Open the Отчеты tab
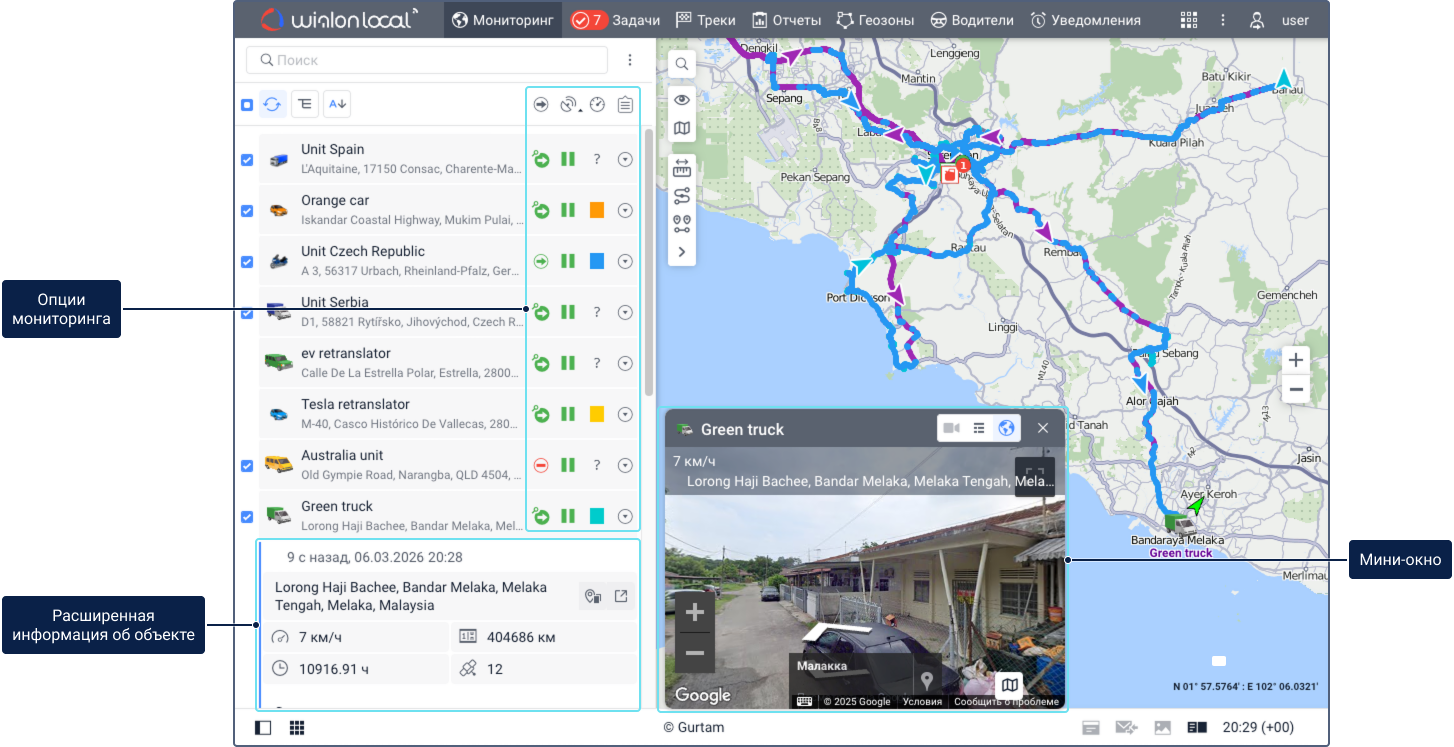Screen dimensions: 1454x747 (786, 20)
